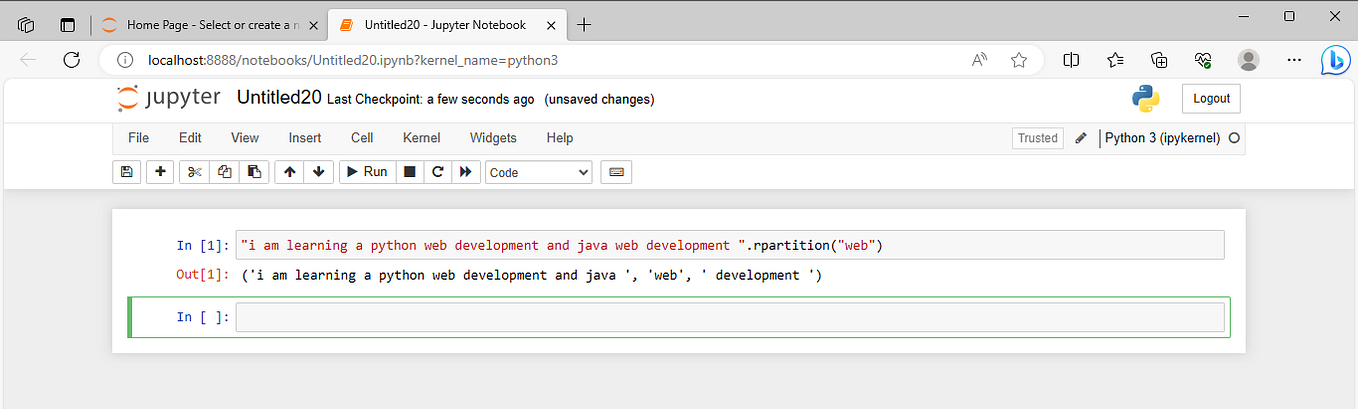Open the cell type Code dropdown
Viewport: 1358px width, 409px height.
[538, 172]
